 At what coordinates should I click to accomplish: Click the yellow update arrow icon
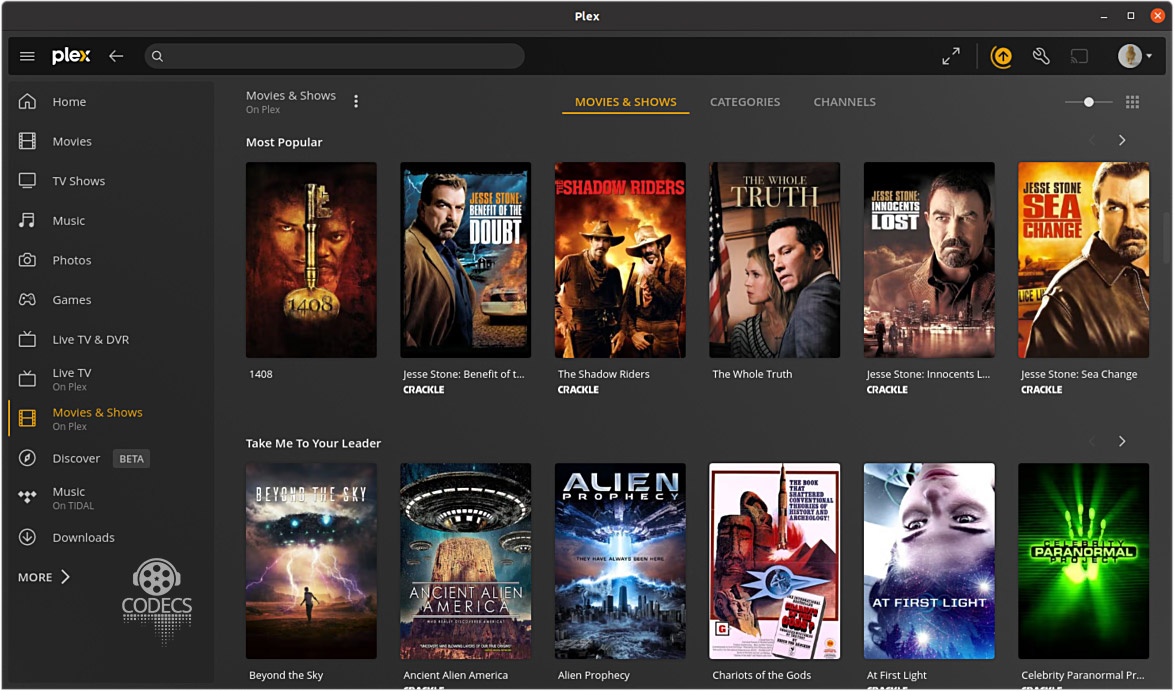pyautogui.click(x=1001, y=56)
